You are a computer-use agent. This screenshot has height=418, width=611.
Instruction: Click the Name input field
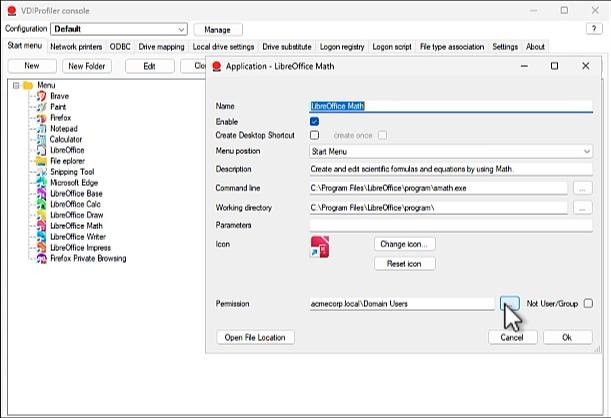[451, 106]
